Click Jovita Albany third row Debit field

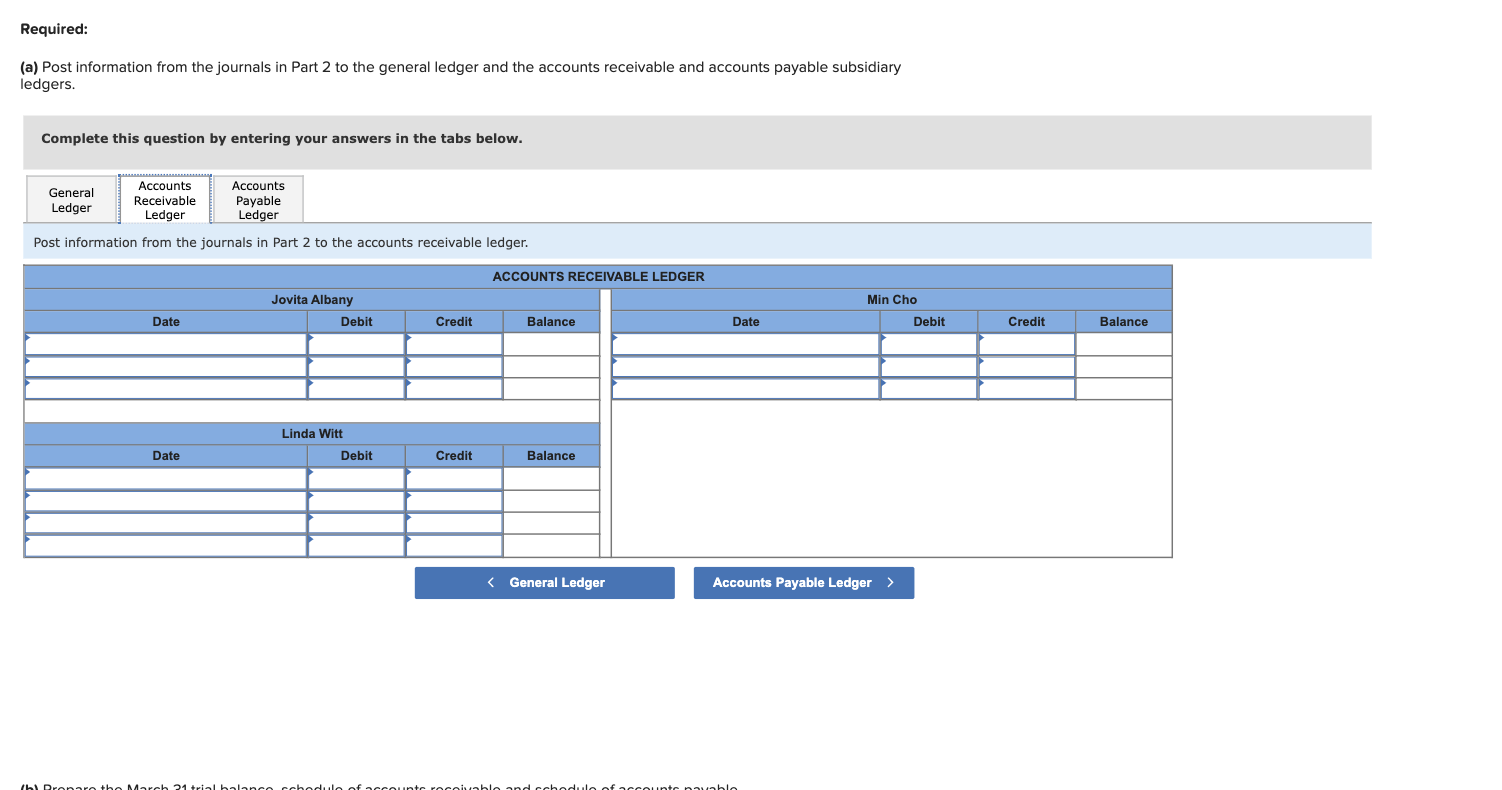click(356, 389)
